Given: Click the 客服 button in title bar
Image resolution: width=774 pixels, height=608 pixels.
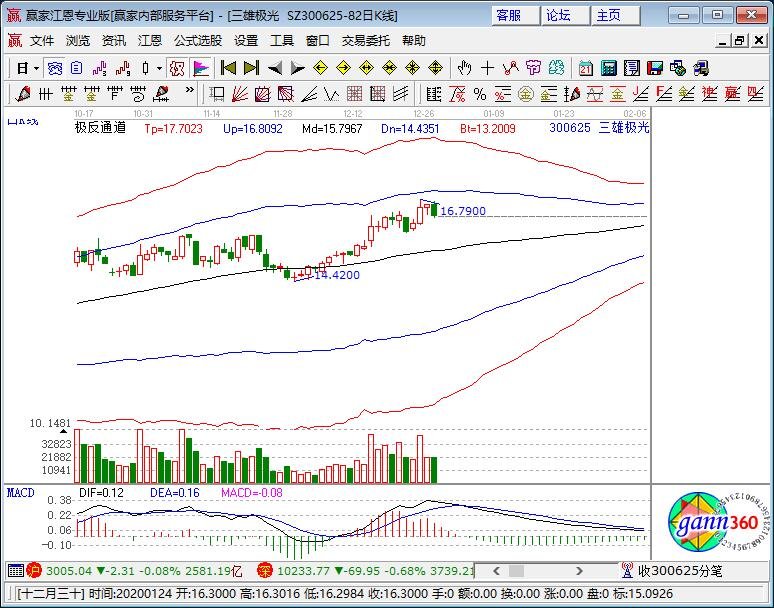Looking at the screenshot, I should pos(515,16).
